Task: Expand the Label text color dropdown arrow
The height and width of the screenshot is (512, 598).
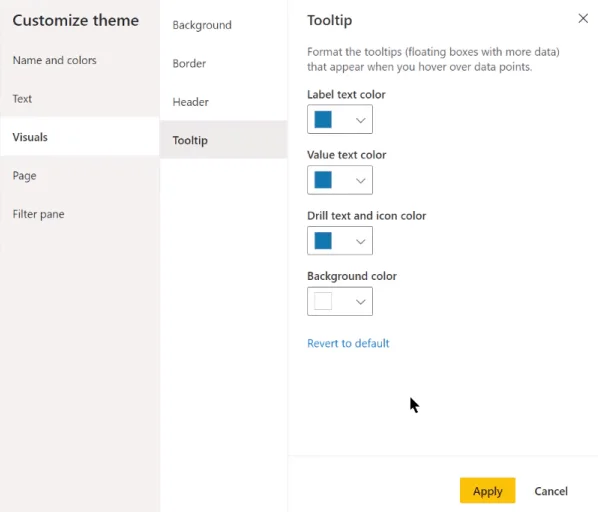Action: point(360,120)
